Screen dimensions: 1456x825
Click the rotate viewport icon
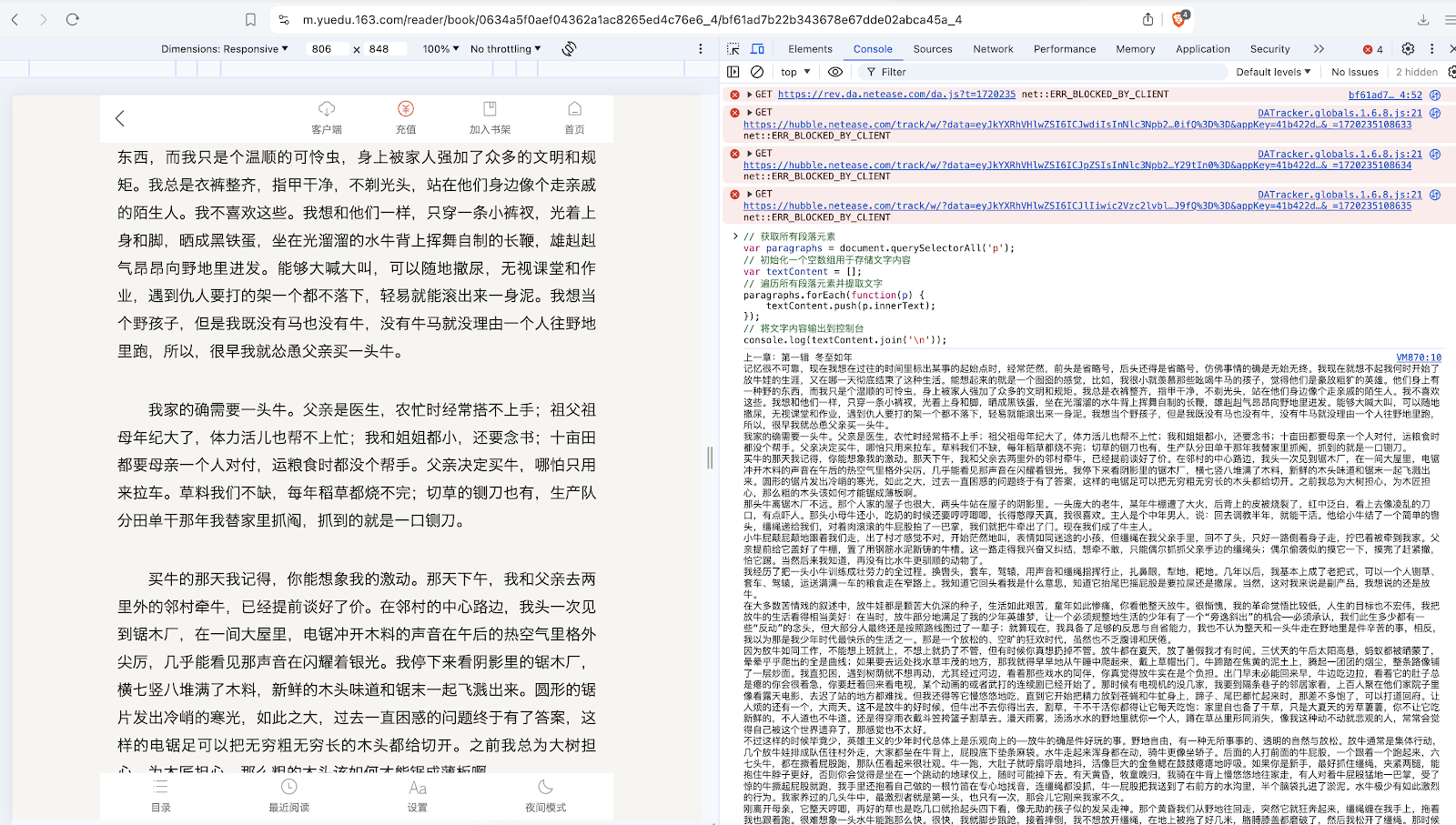click(x=569, y=49)
